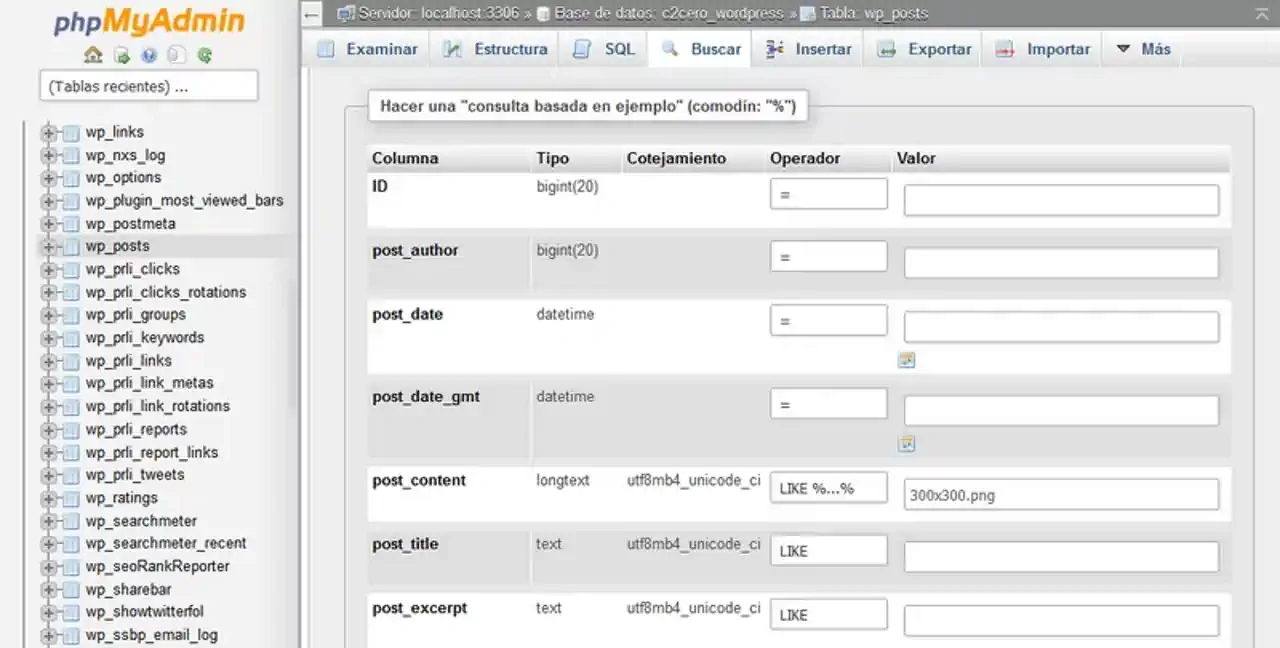
Task: Click table icon beside wp_prli_tweets
Action: click(70, 475)
